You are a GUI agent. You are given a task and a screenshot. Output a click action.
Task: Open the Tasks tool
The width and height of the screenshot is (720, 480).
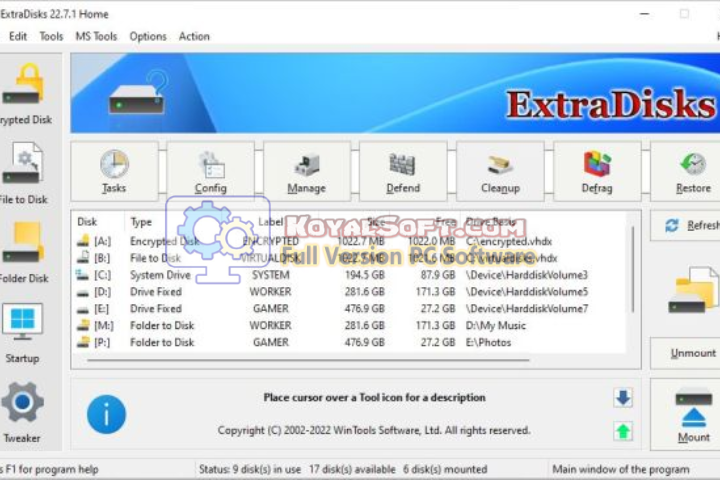click(x=114, y=171)
